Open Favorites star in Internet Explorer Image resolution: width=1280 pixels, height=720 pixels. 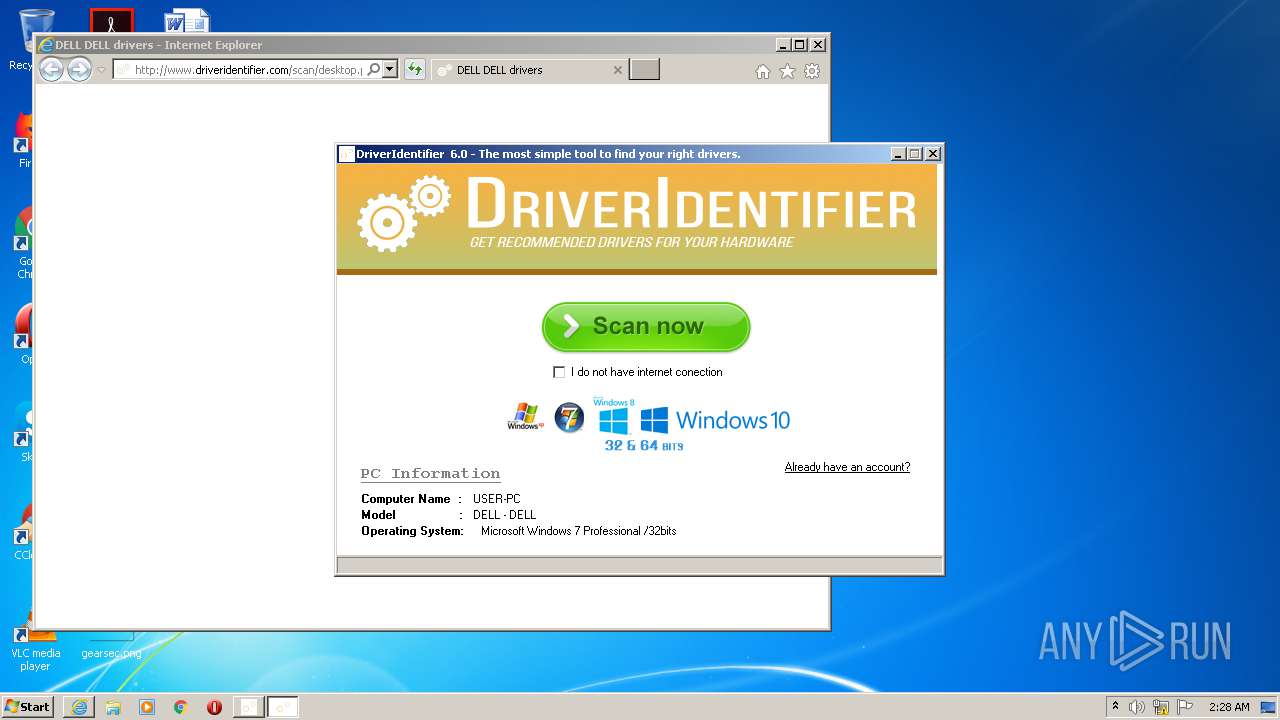[787, 71]
